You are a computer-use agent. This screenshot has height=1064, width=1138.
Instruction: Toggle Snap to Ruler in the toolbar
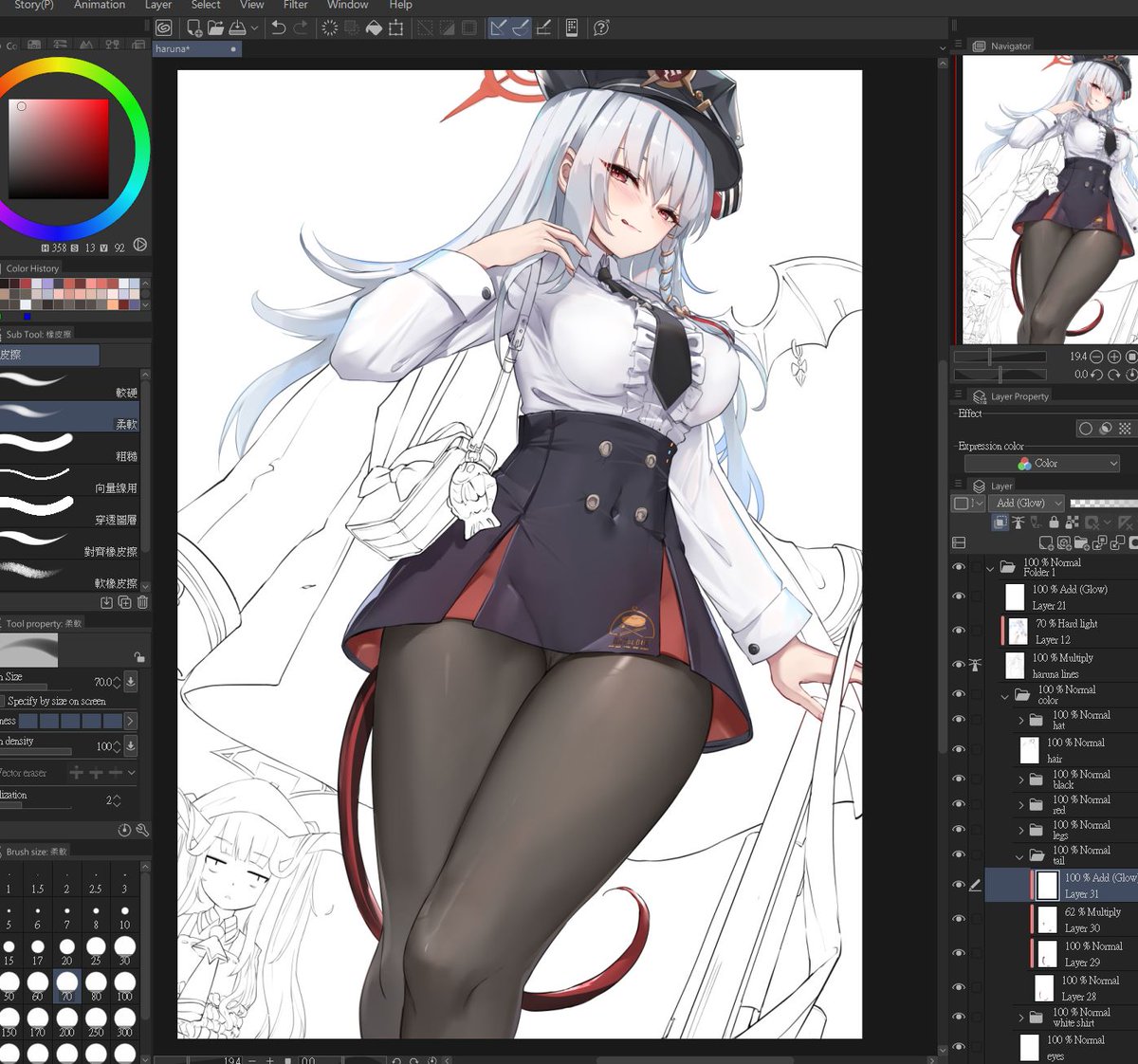pos(499,28)
